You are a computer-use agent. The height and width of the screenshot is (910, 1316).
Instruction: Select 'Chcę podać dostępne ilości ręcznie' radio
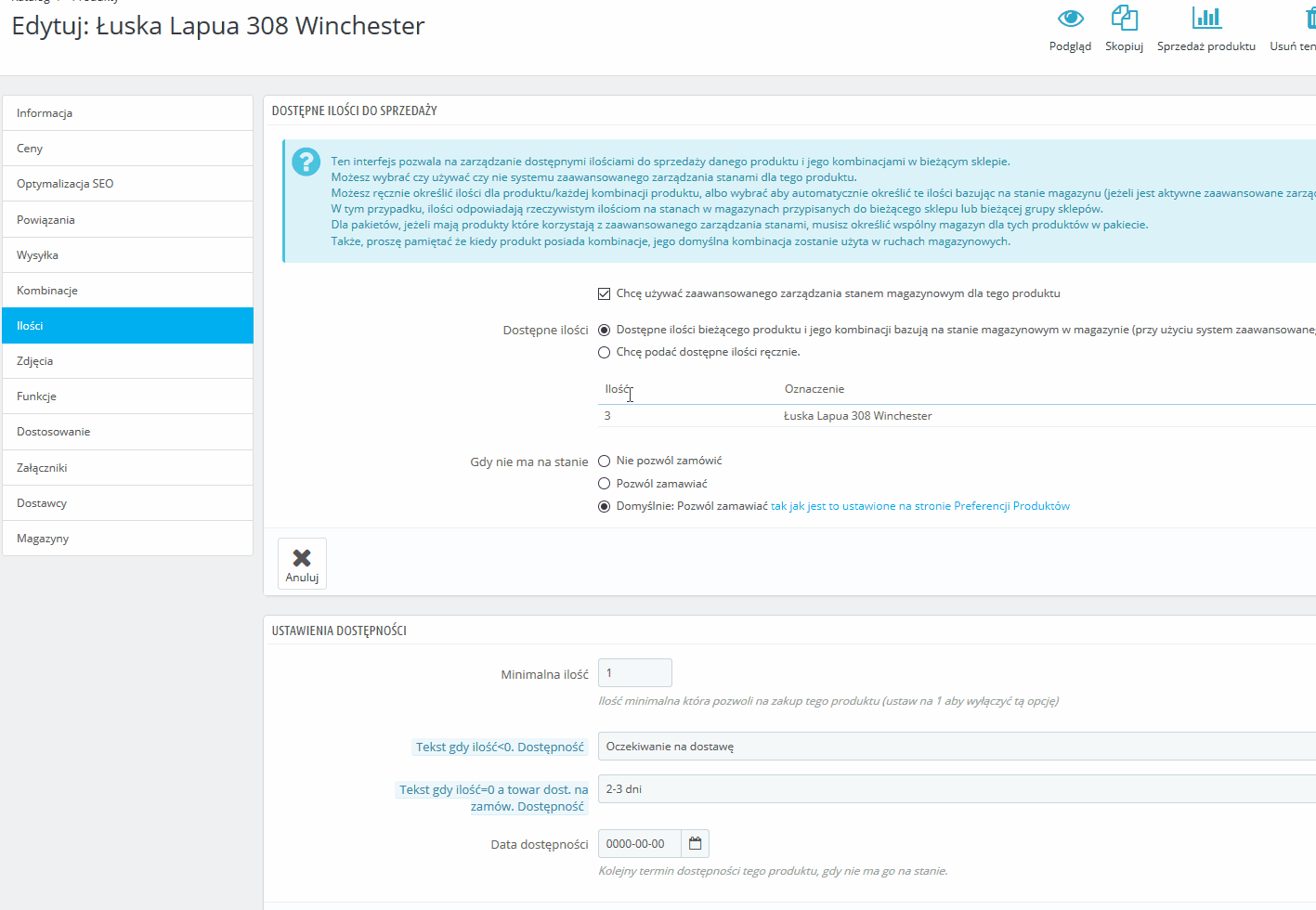click(x=604, y=353)
